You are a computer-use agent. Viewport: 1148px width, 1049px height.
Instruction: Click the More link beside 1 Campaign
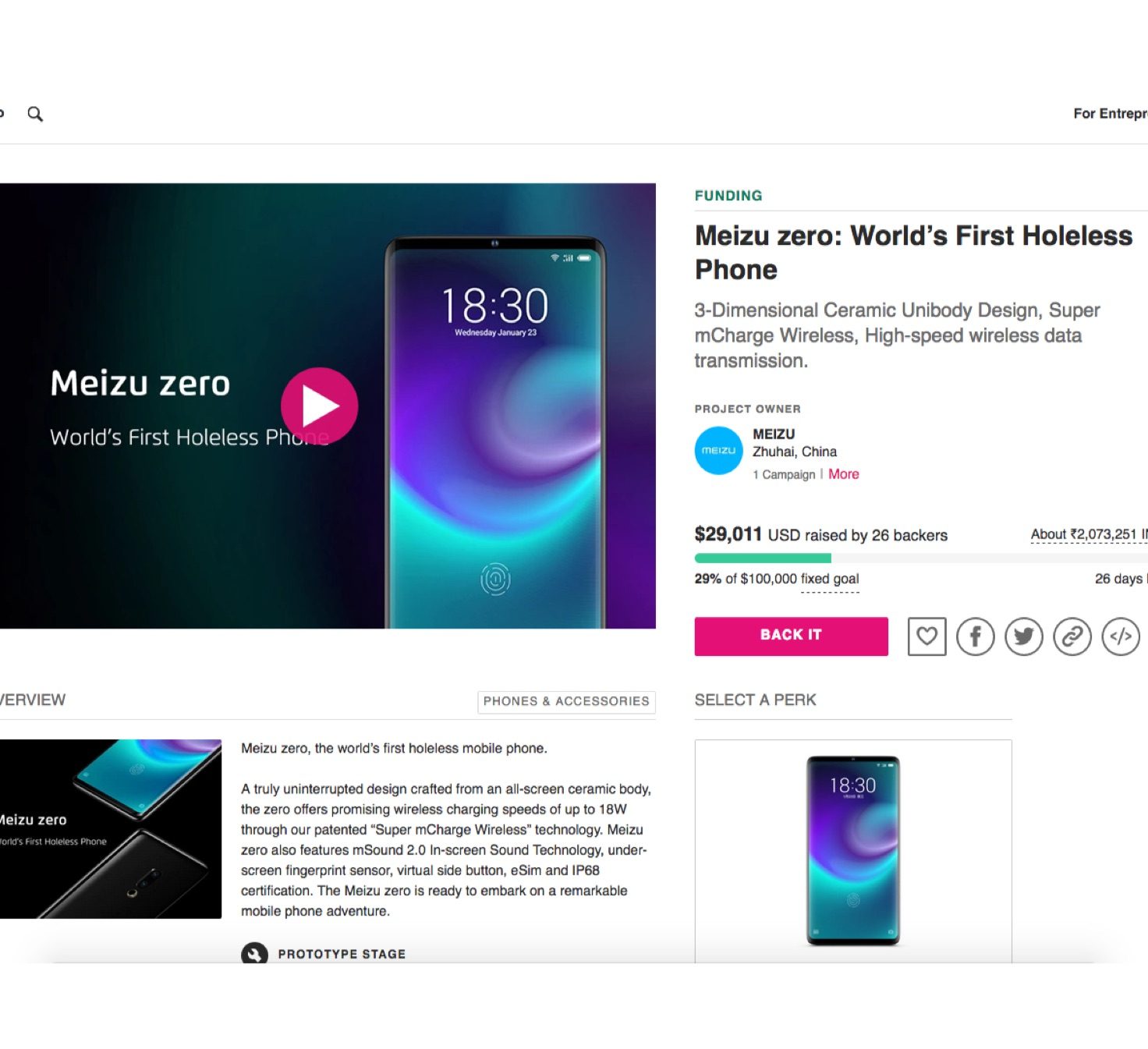[843, 474]
